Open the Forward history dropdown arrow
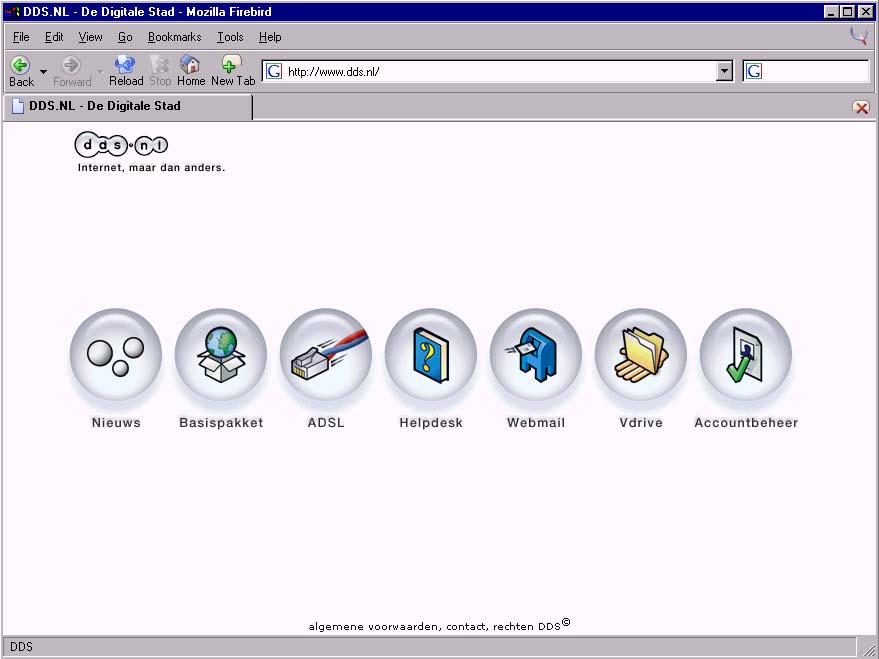879x659 pixels. 100,72
